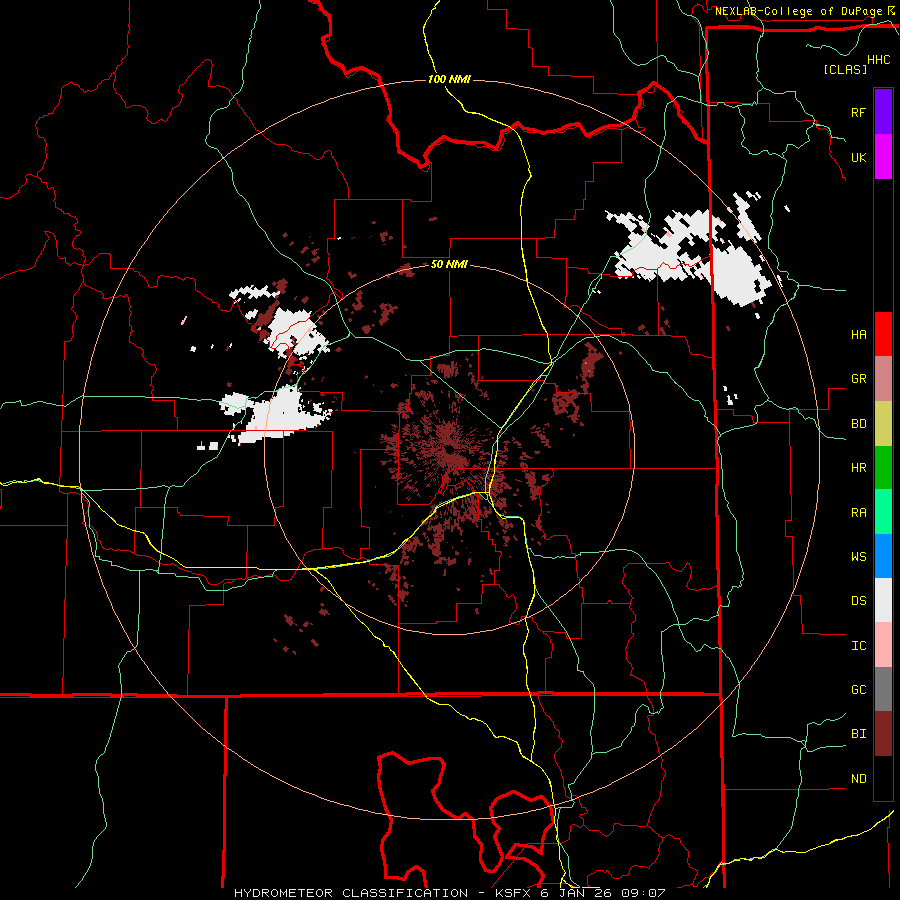Click the 'IC' legend label
Screen dimensions: 900x900
(x=858, y=646)
